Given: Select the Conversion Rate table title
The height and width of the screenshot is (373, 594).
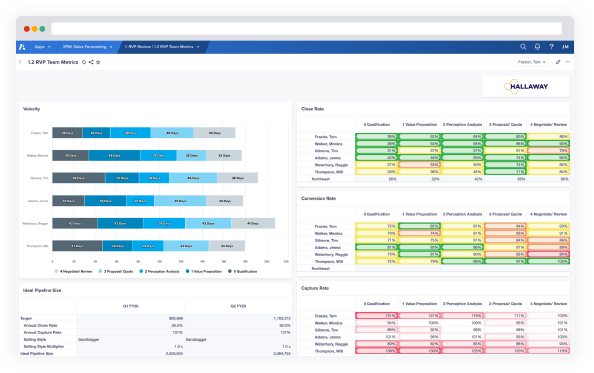Looking at the screenshot, I should [319, 198].
